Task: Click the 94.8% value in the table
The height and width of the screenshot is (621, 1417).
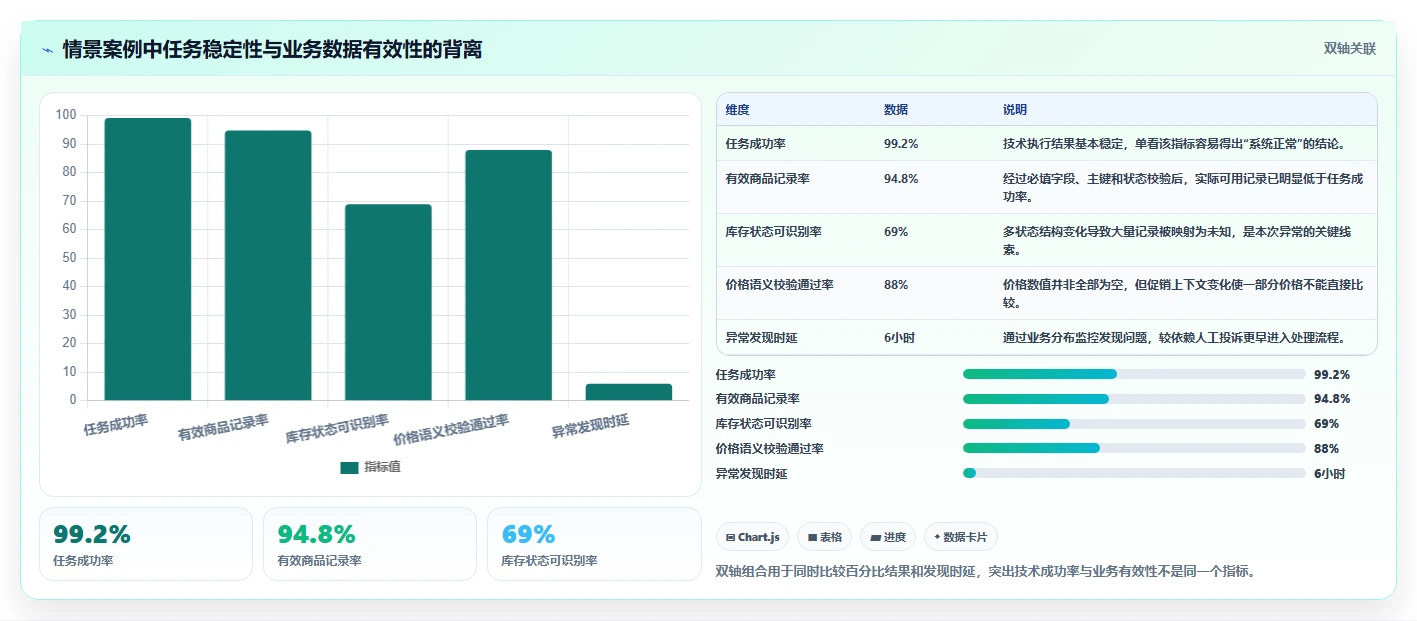Action: (x=901, y=179)
